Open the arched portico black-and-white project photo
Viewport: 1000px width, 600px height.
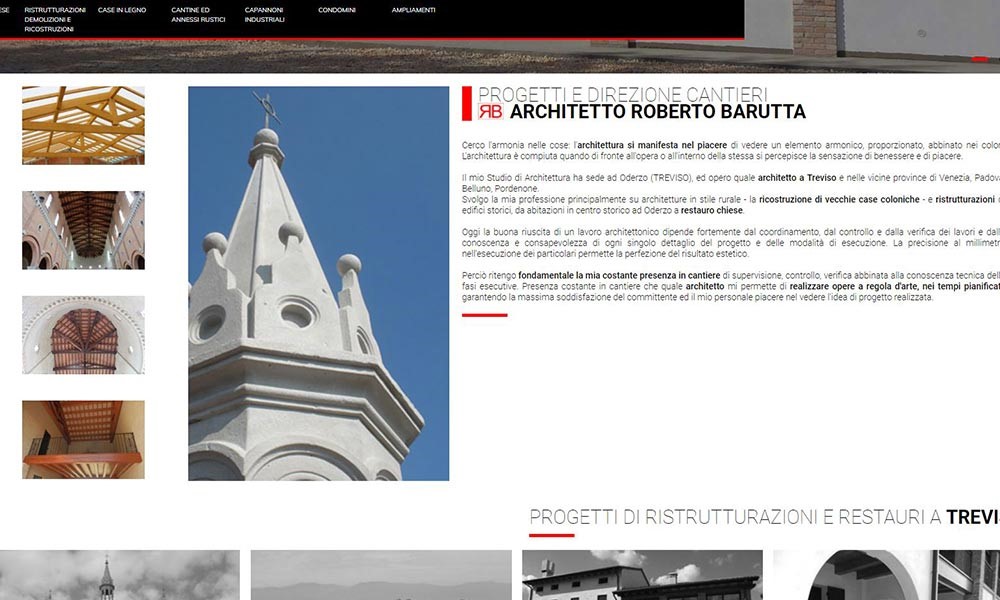click(x=886, y=575)
